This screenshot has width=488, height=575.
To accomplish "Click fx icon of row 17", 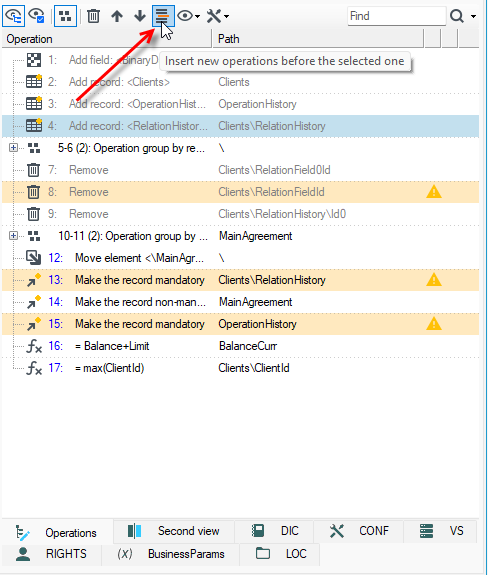I will coord(34,368).
